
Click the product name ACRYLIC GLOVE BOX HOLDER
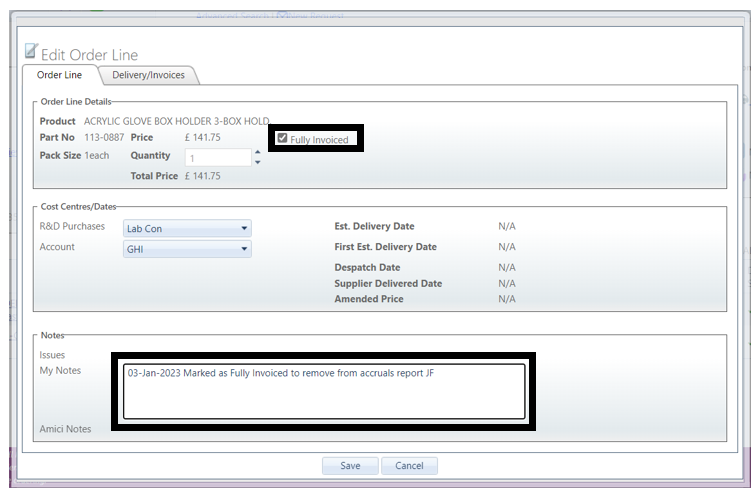[x=177, y=121]
